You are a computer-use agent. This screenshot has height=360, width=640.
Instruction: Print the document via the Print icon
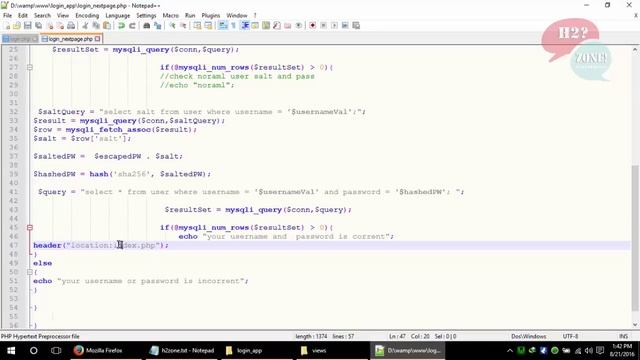[x=71, y=26]
